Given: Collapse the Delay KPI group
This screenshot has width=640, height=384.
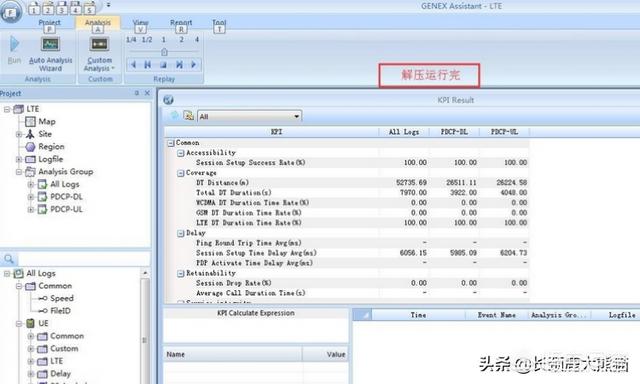Looking at the screenshot, I should [180, 233].
